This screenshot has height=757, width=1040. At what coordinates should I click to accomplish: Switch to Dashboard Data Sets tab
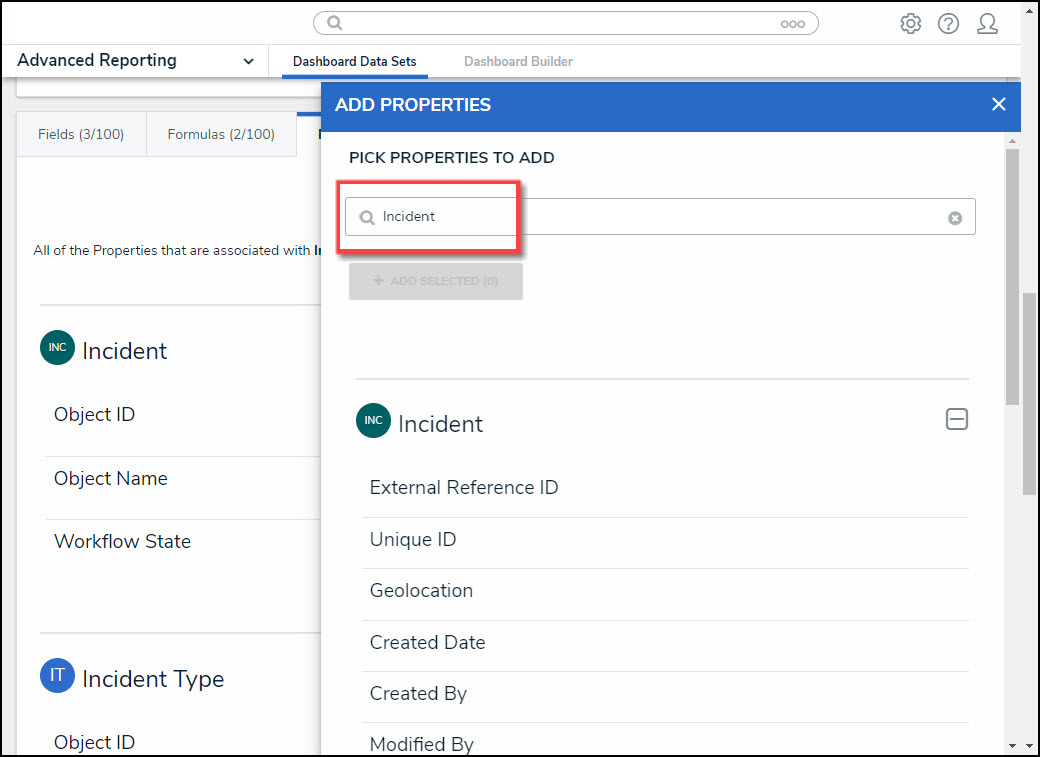tap(354, 62)
